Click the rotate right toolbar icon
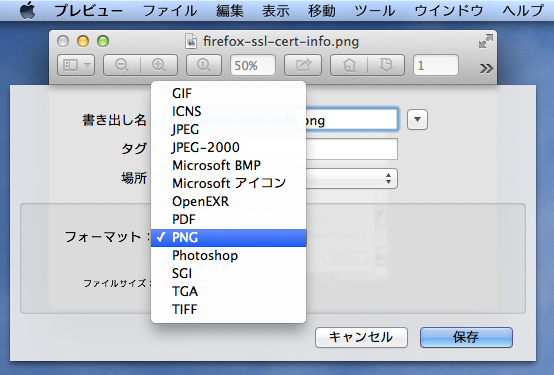Screen dimensions: 554x375 (x=386, y=65)
